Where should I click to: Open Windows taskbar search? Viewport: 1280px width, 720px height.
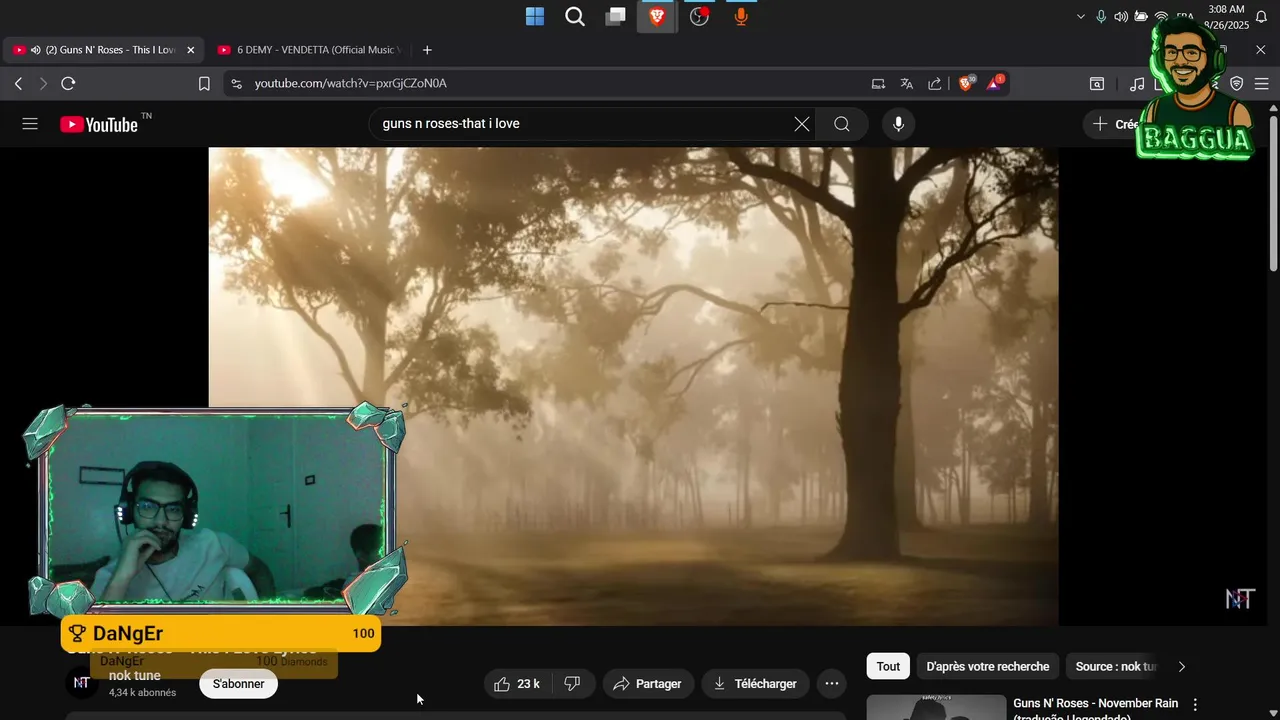(575, 16)
